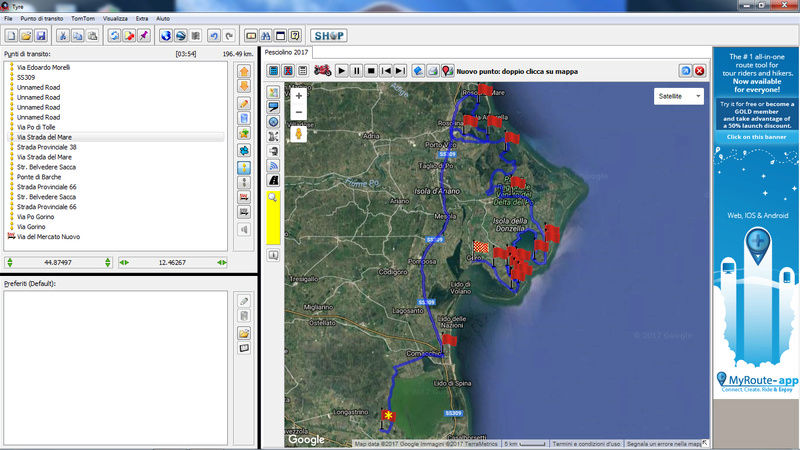
Task: Click the blue refresh arrows icon
Action: click(x=114, y=36)
